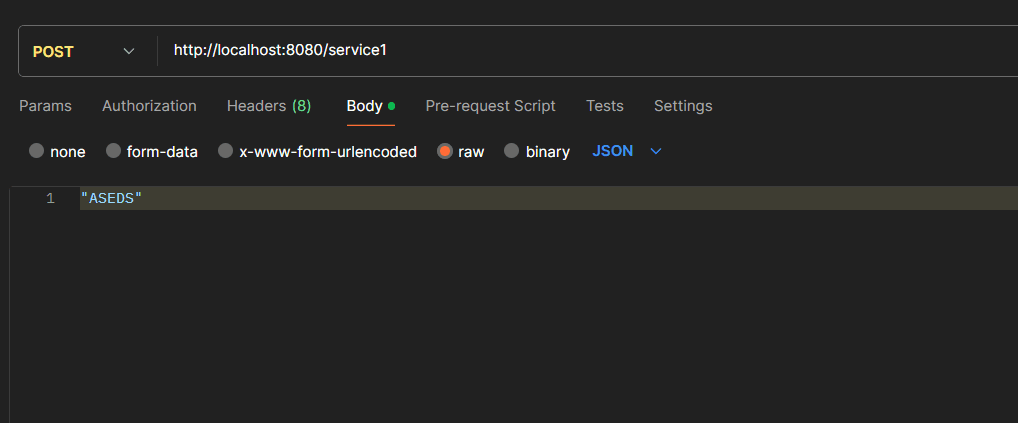Open the request Settings tab
Viewport: 1018px width, 423px height.
click(683, 106)
